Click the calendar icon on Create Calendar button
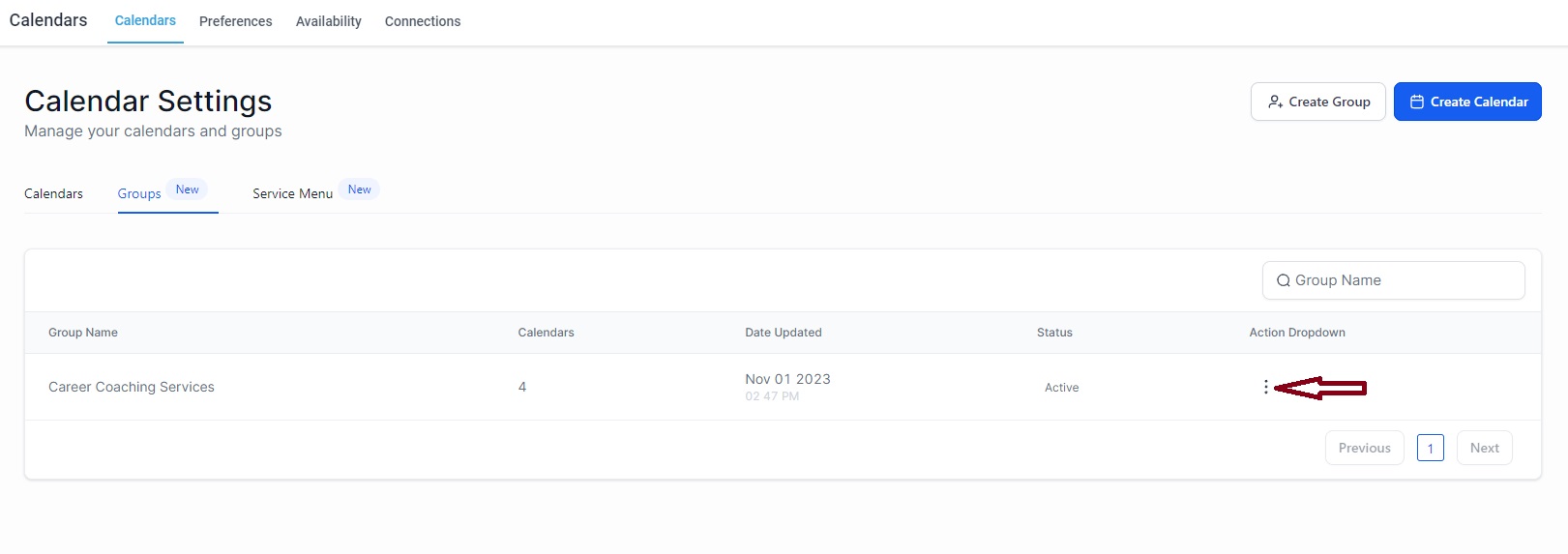Screen dimensions: 1568x554 [1416, 102]
